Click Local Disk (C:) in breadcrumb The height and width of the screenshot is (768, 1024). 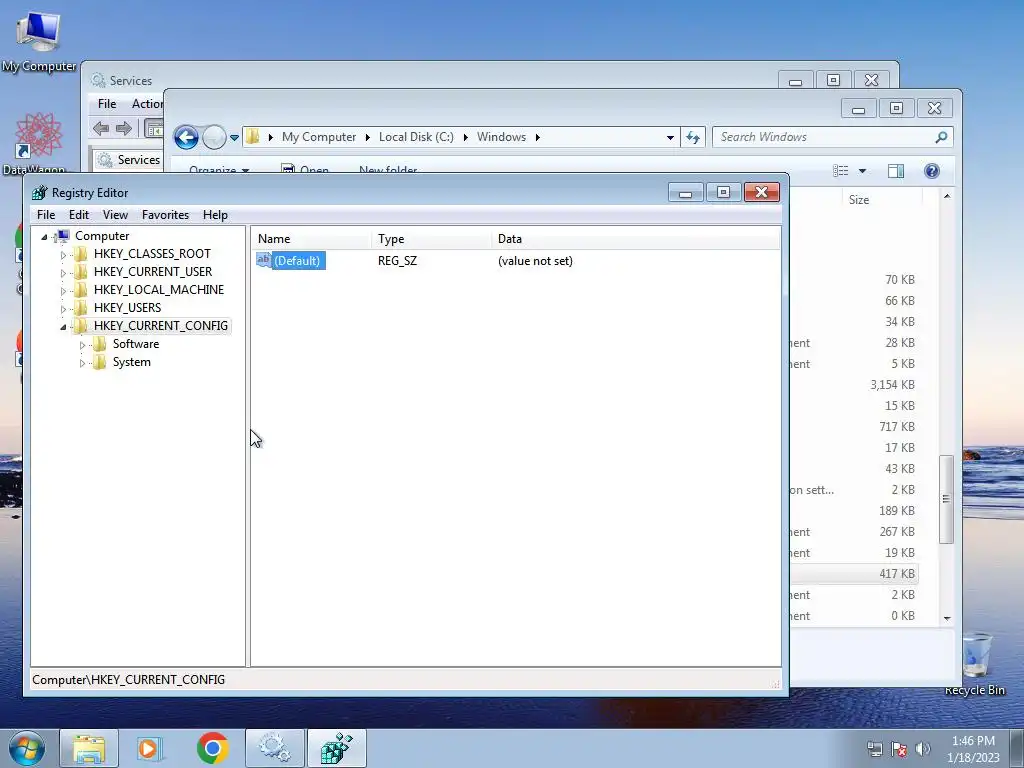point(416,137)
